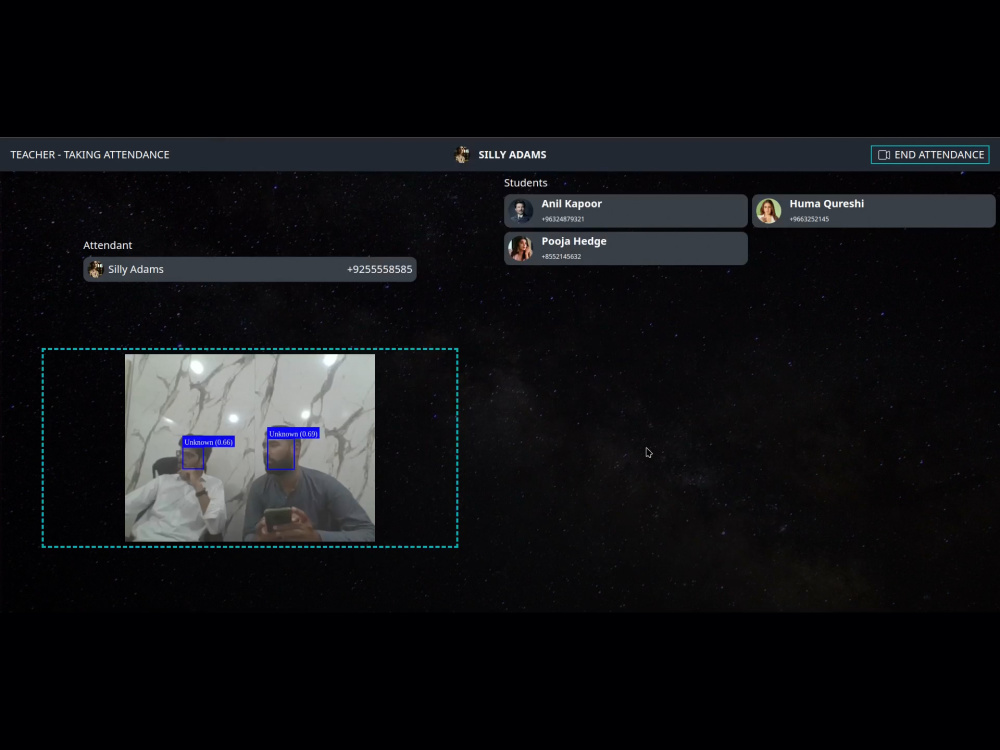Select attendant phone number +9255558585

(379, 270)
